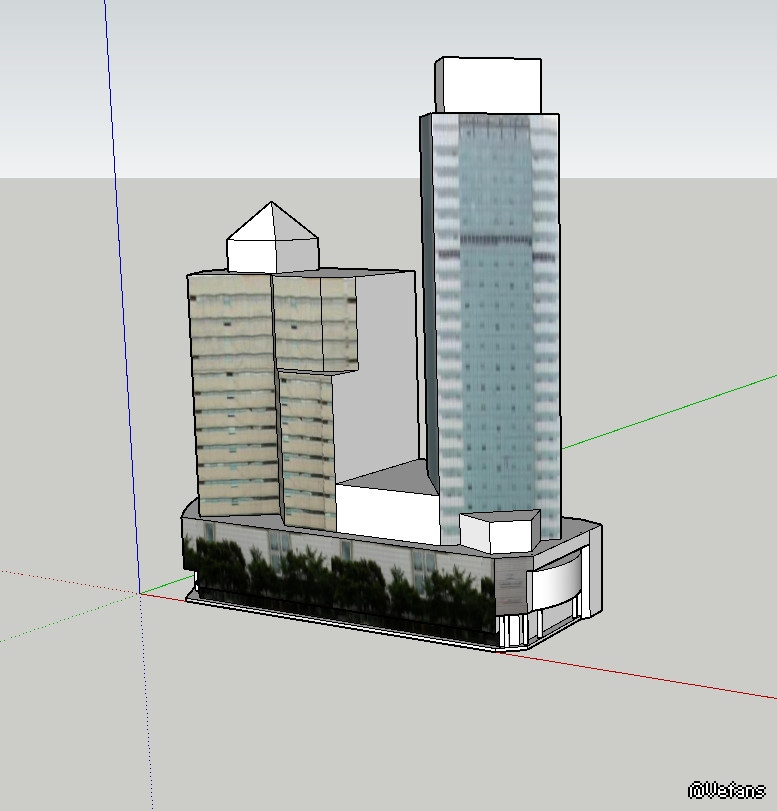Click the curved white sign at podium corner
Screen dimensions: 777x811
[555, 582]
